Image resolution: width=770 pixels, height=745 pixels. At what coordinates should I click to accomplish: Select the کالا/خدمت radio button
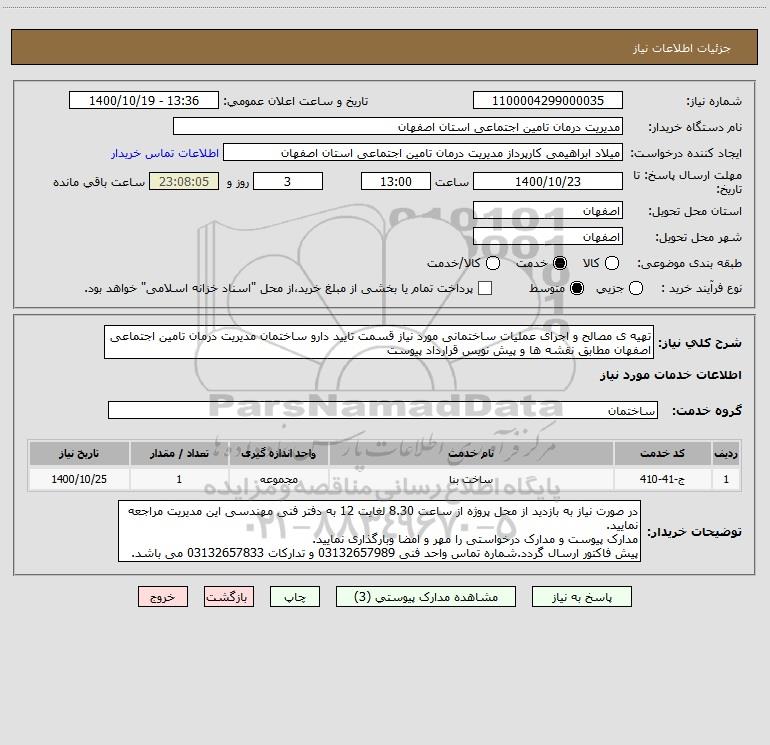(493, 263)
